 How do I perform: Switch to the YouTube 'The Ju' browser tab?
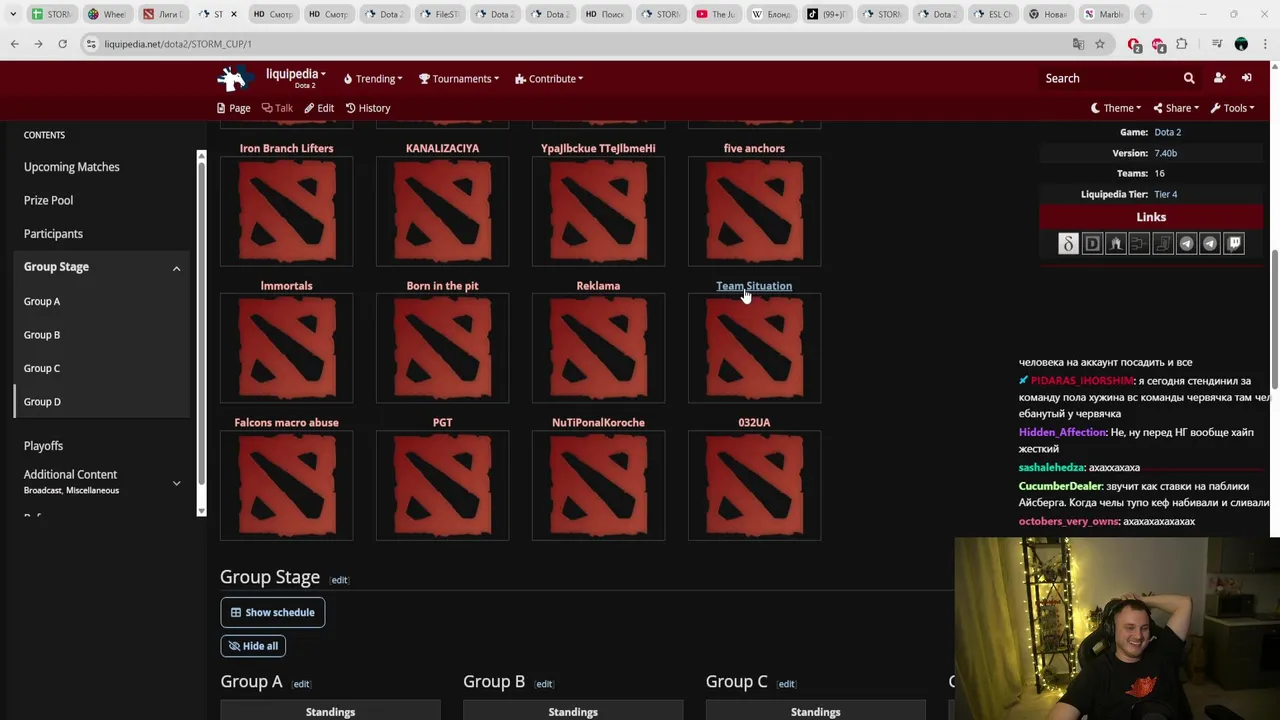717,14
